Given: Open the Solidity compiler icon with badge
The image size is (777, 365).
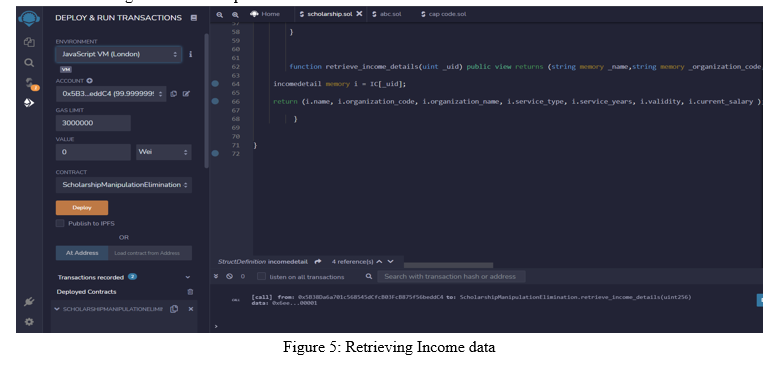Looking at the screenshot, I should [30, 83].
